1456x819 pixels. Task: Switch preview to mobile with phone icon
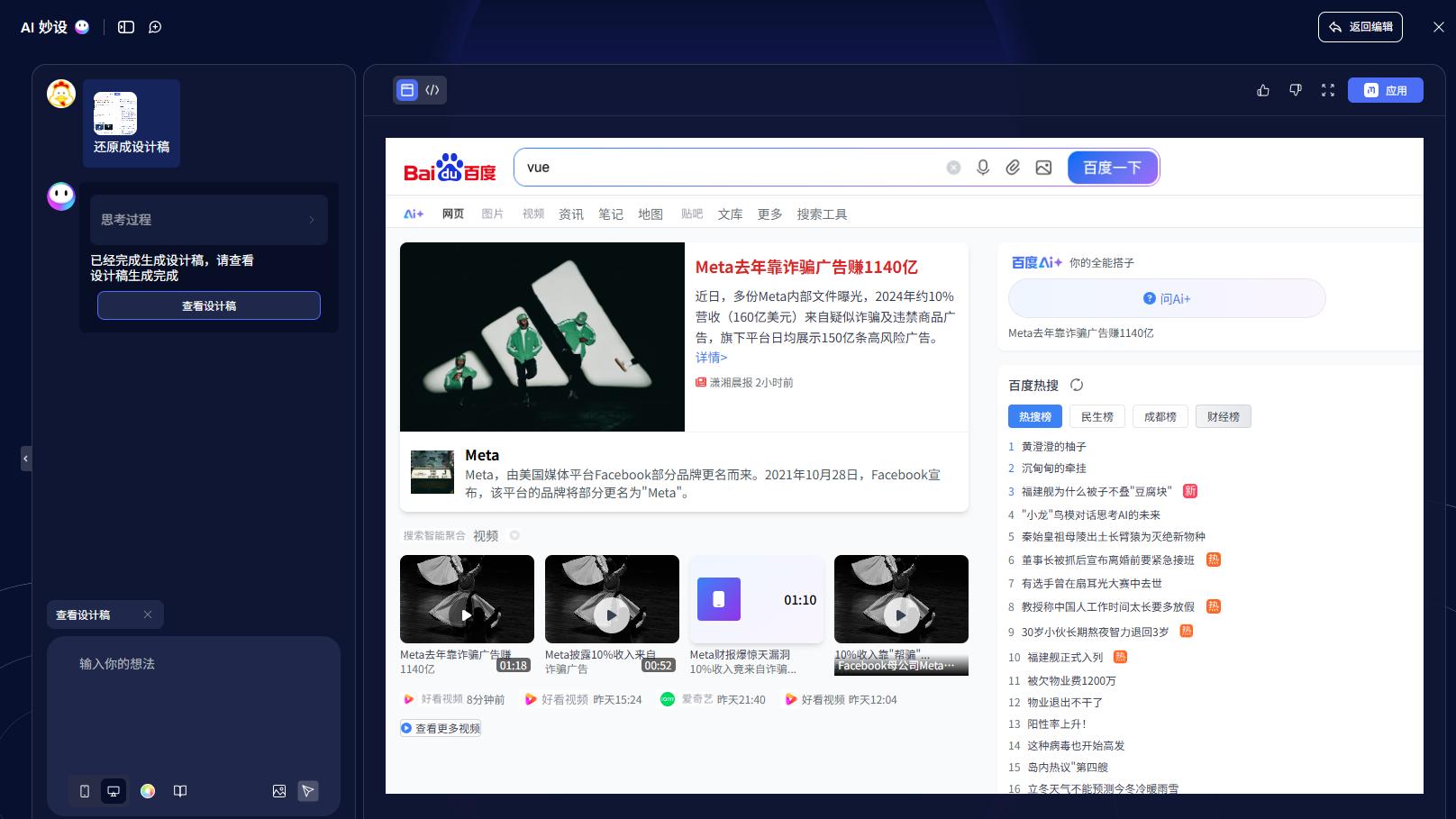click(84, 791)
